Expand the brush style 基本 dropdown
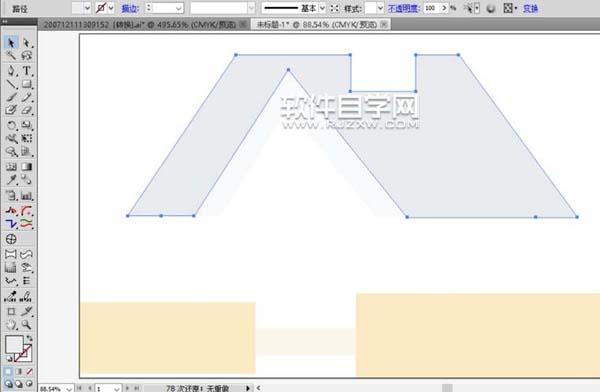The height and width of the screenshot is (392, 600). (322, 8)
